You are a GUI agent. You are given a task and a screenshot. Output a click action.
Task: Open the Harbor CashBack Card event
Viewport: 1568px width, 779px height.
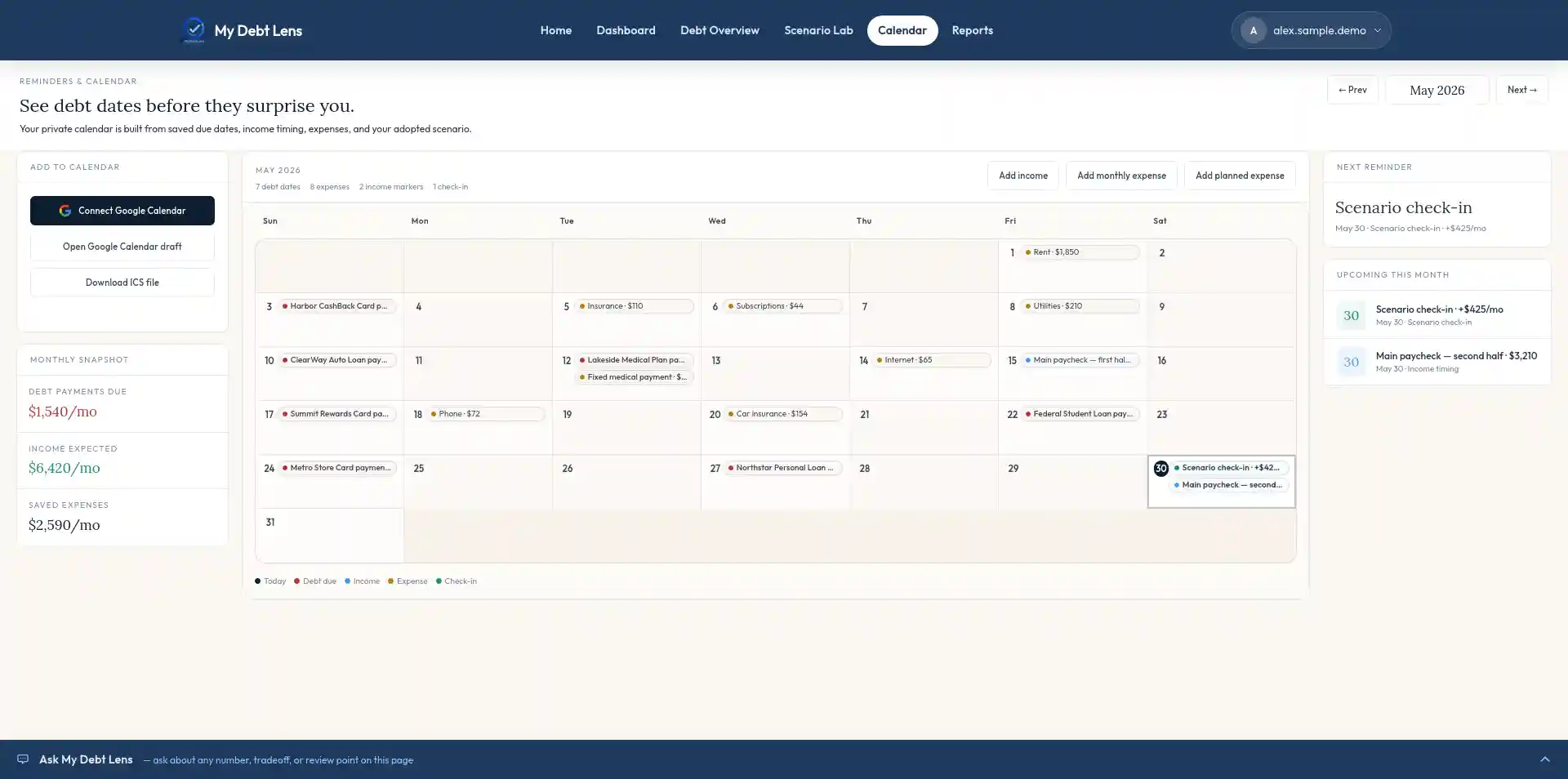tap(337, 306)
